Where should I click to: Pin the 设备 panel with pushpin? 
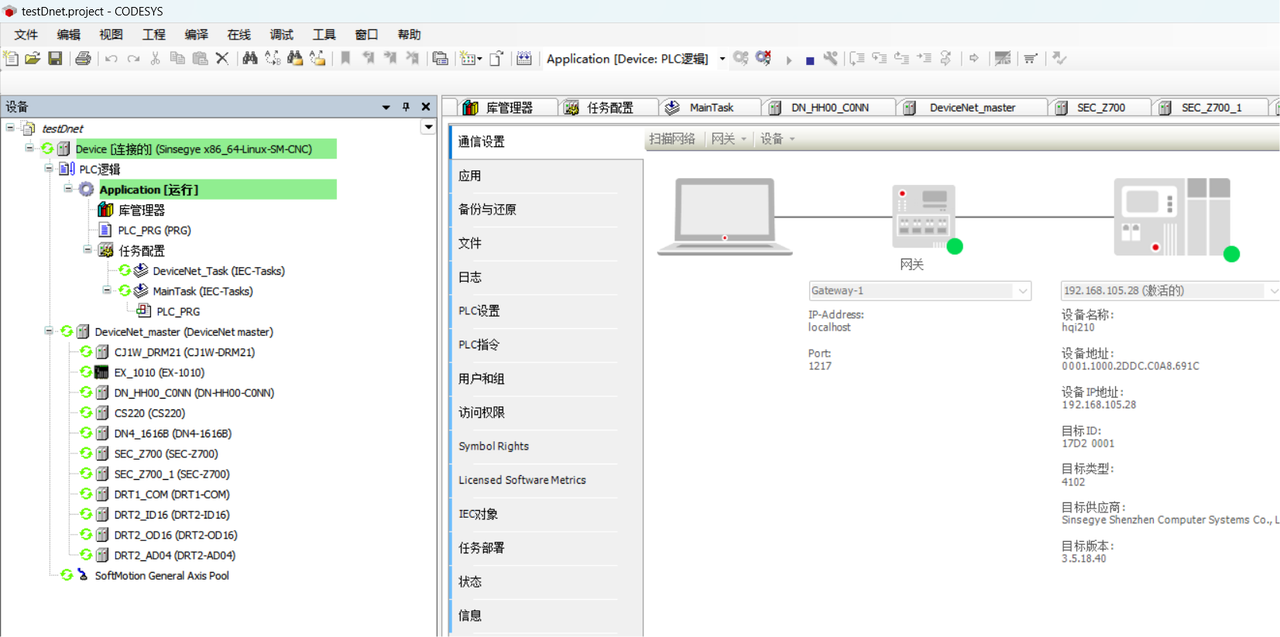[406, 107]
